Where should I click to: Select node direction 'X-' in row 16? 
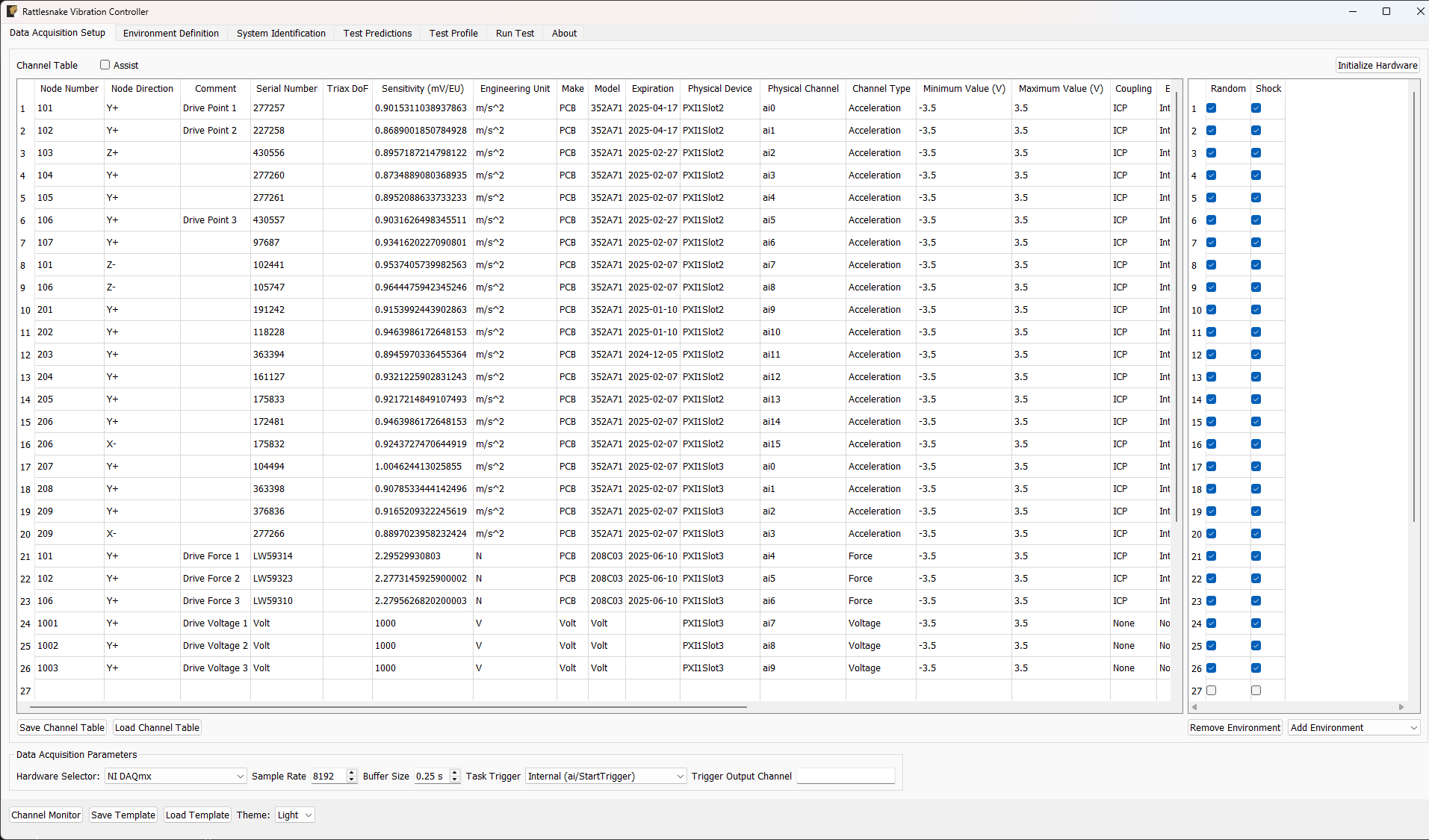[142, 444]
